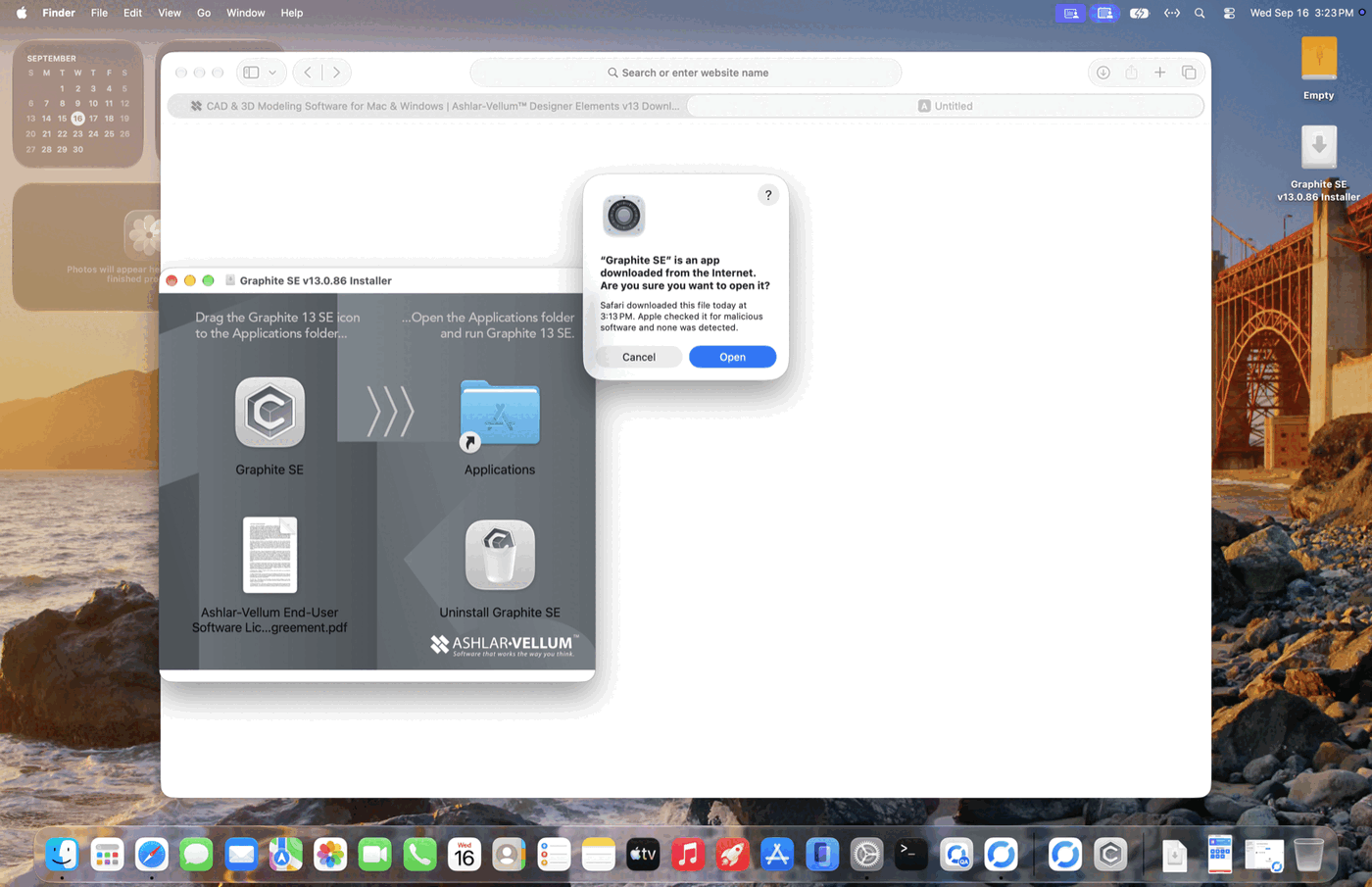Viewport: 1372px width, 887px height.
Task: Launch Graphite from the Dock
Action: [x=1110, y=855]
